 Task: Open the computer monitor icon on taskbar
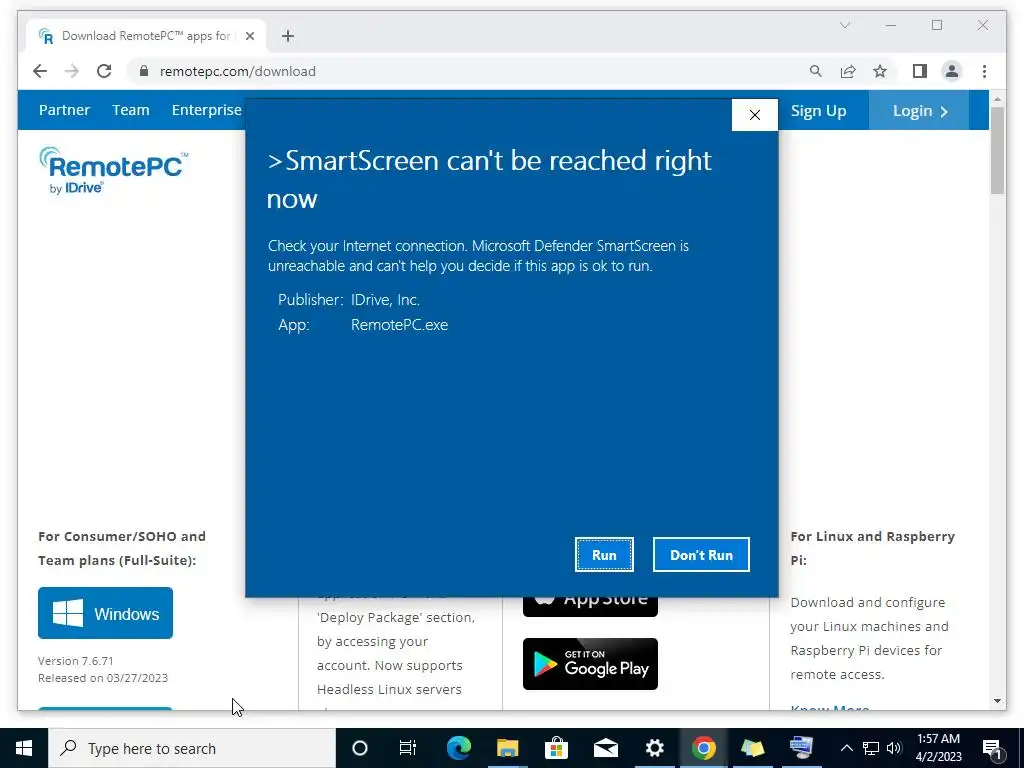[801, 748]
